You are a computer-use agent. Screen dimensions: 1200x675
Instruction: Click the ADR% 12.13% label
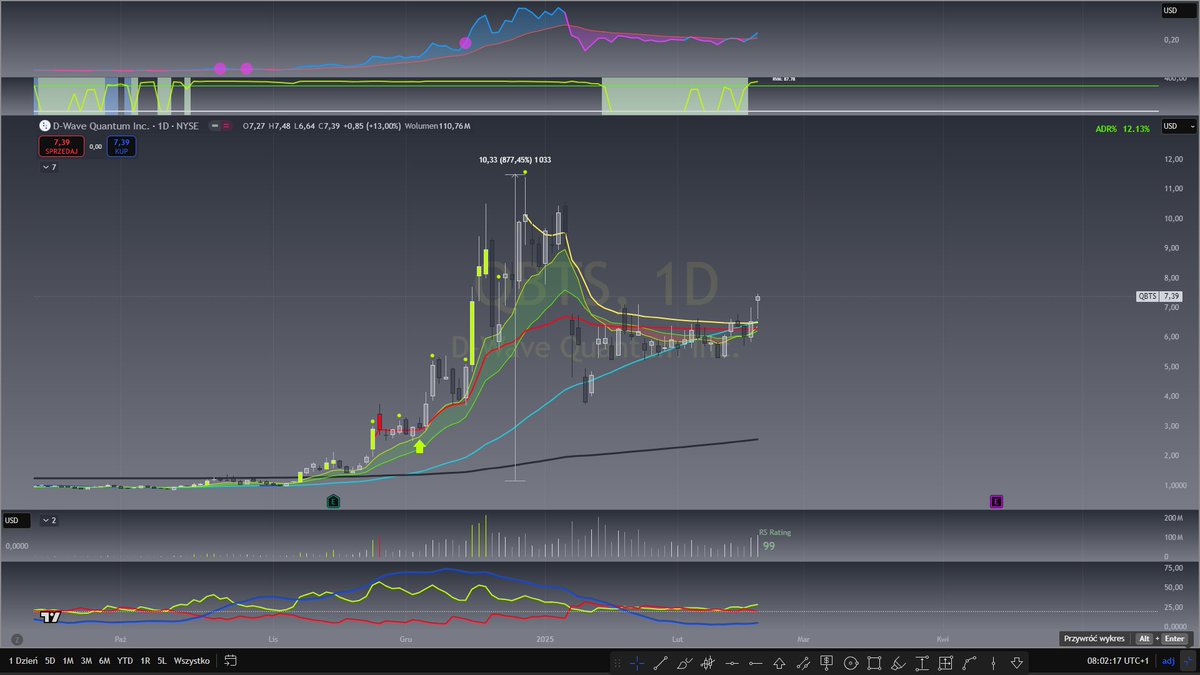pyautogui.click(x=1123, y=128)
